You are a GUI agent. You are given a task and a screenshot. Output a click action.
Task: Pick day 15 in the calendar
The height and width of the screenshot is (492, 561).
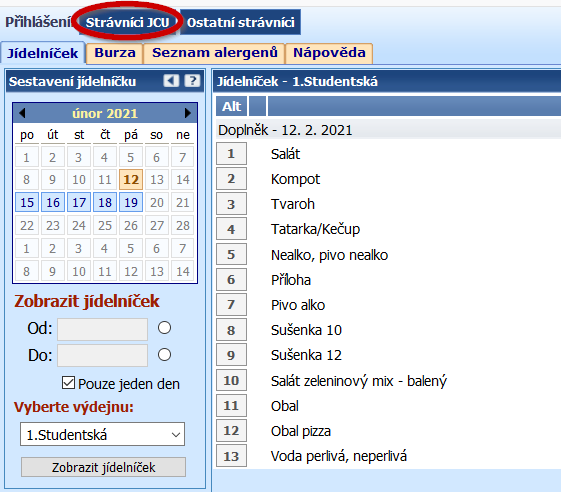pyautogui.click(x=27, y=203)
